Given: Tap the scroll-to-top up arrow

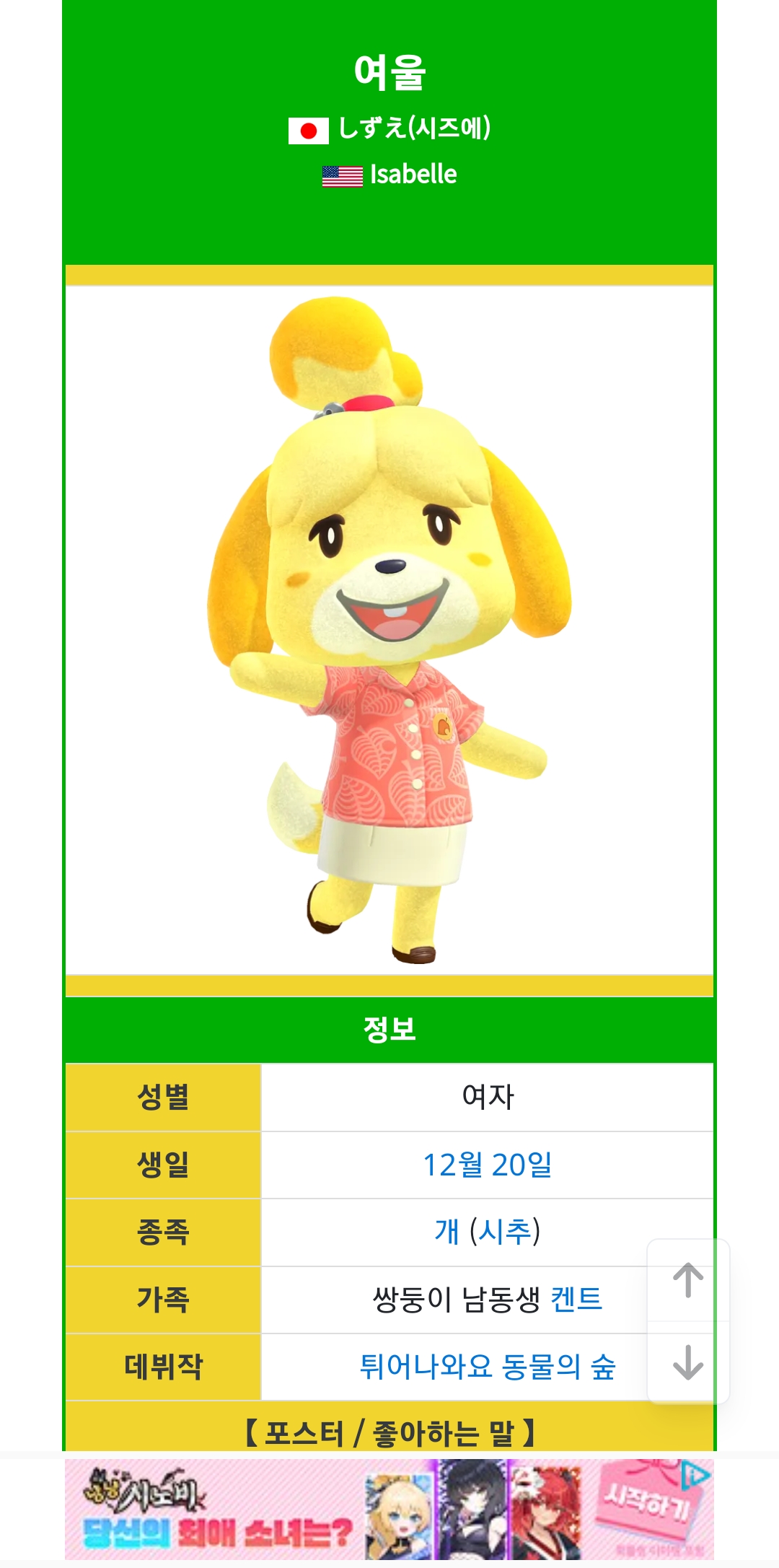Looking at the screenshot, I should (x=688, y=1280).
